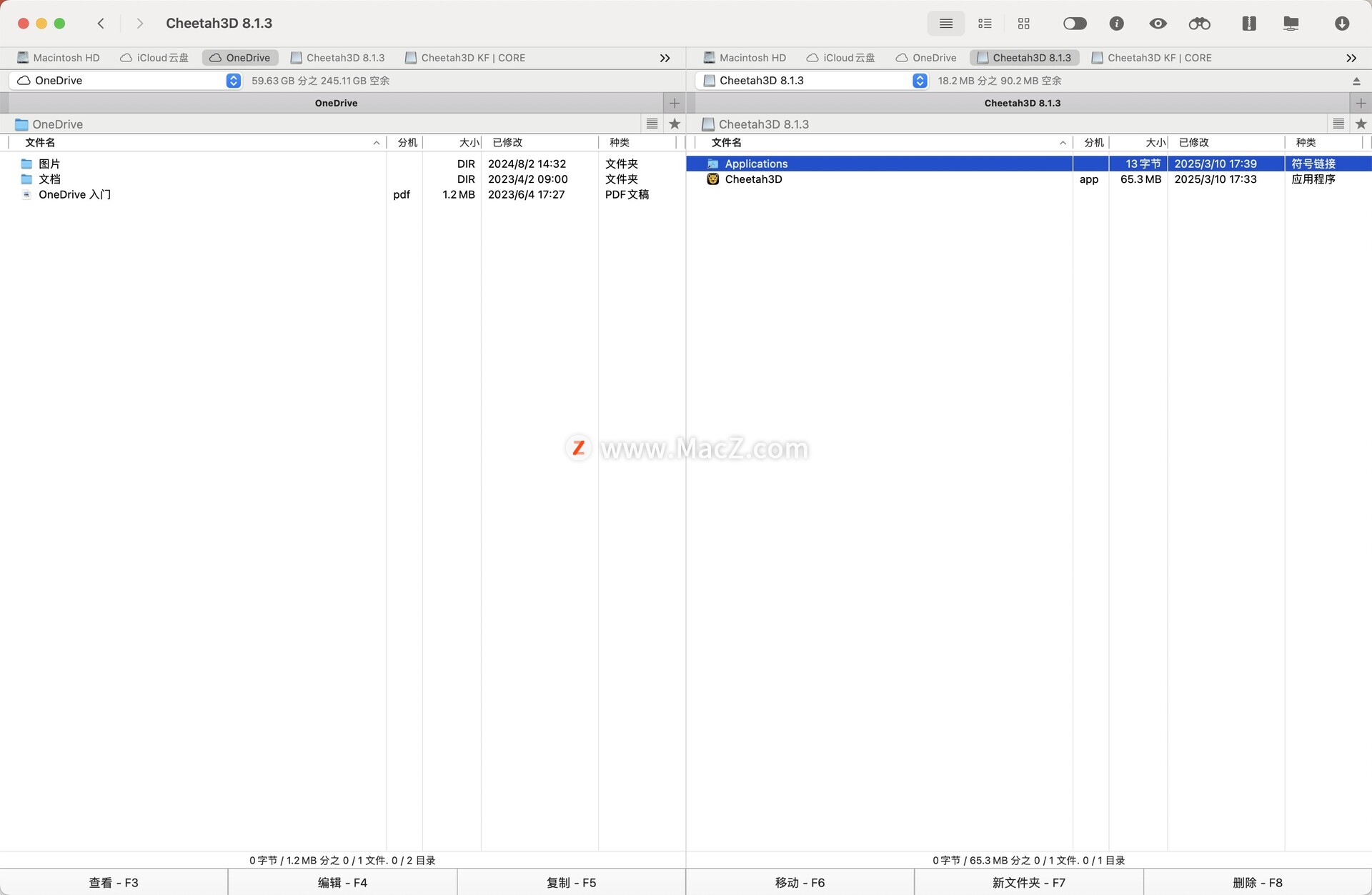Eject the Cheetah3D 8.1.3 volume
This screenshot has width=1372, height=895.
(1356, 81)
